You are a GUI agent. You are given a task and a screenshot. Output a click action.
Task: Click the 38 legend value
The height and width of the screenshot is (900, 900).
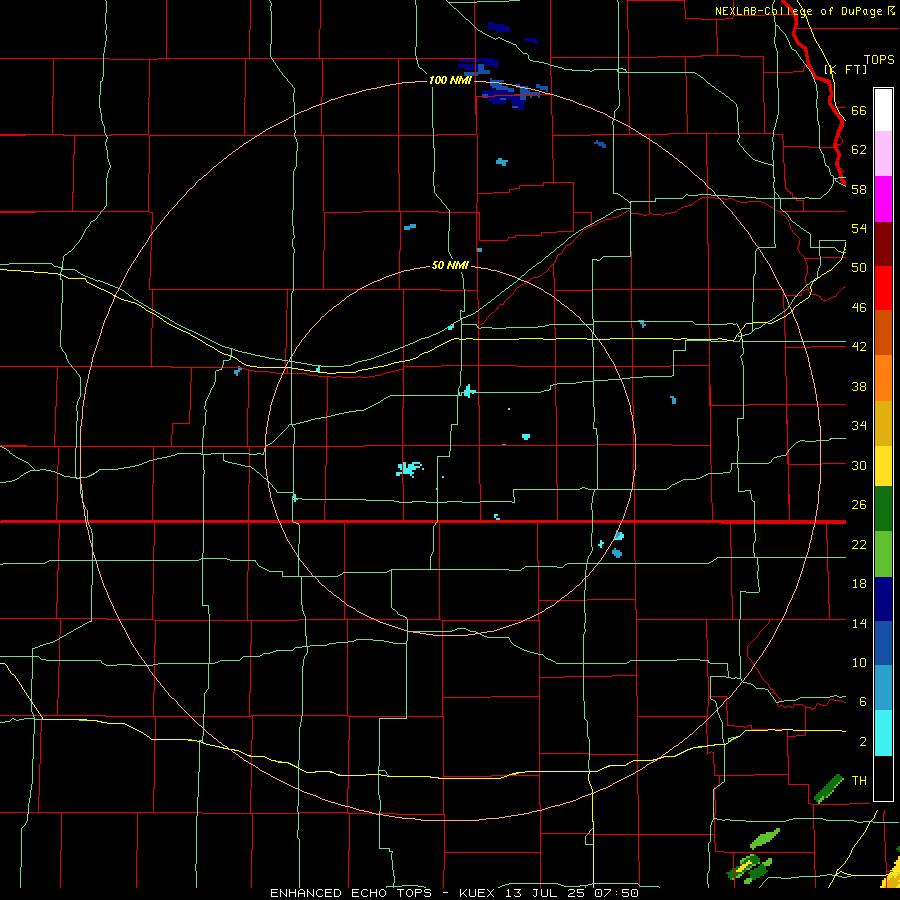859,386
